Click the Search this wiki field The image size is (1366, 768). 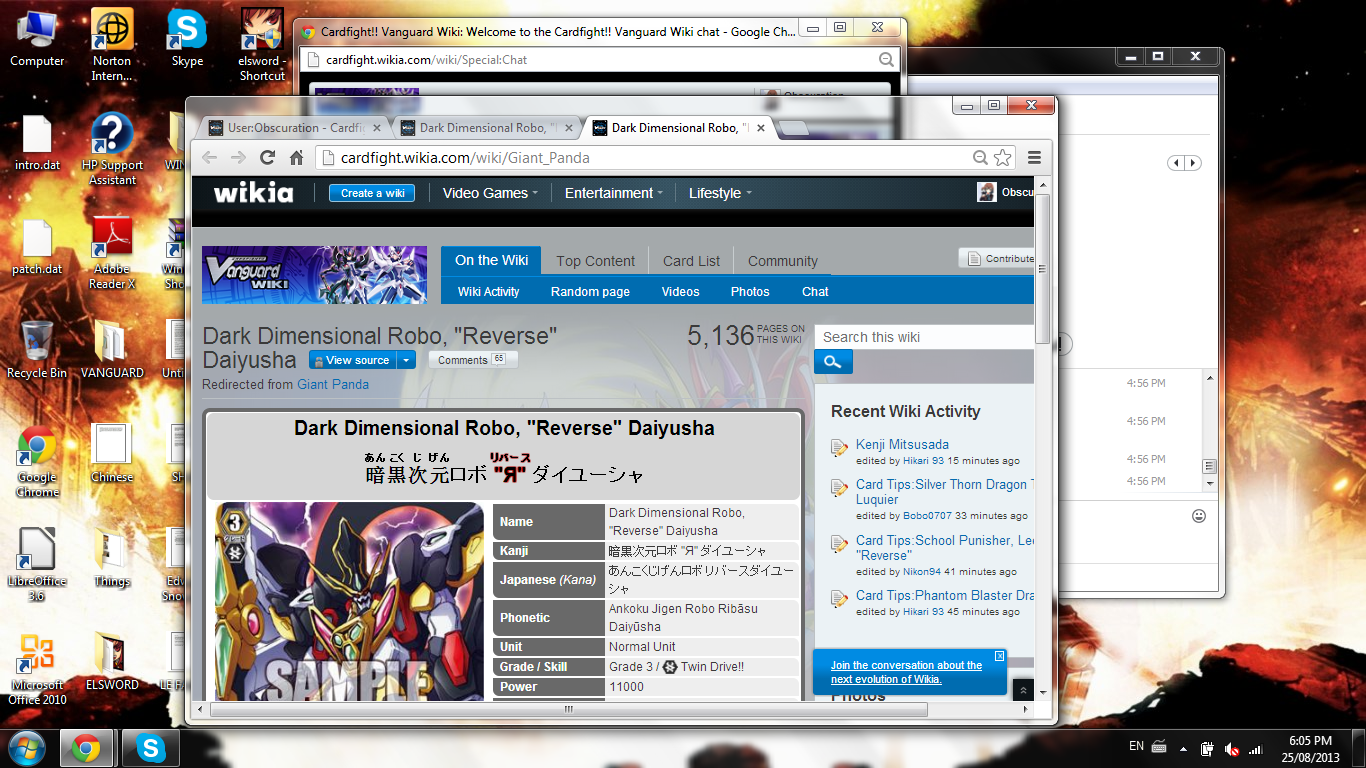click(x=924, y=337)
